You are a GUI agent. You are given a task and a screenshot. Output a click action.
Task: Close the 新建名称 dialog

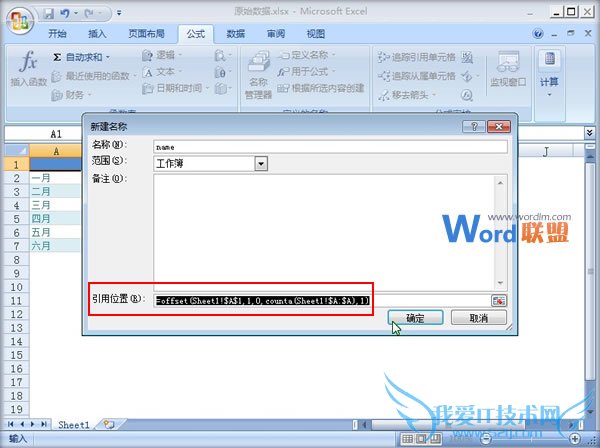499,127
